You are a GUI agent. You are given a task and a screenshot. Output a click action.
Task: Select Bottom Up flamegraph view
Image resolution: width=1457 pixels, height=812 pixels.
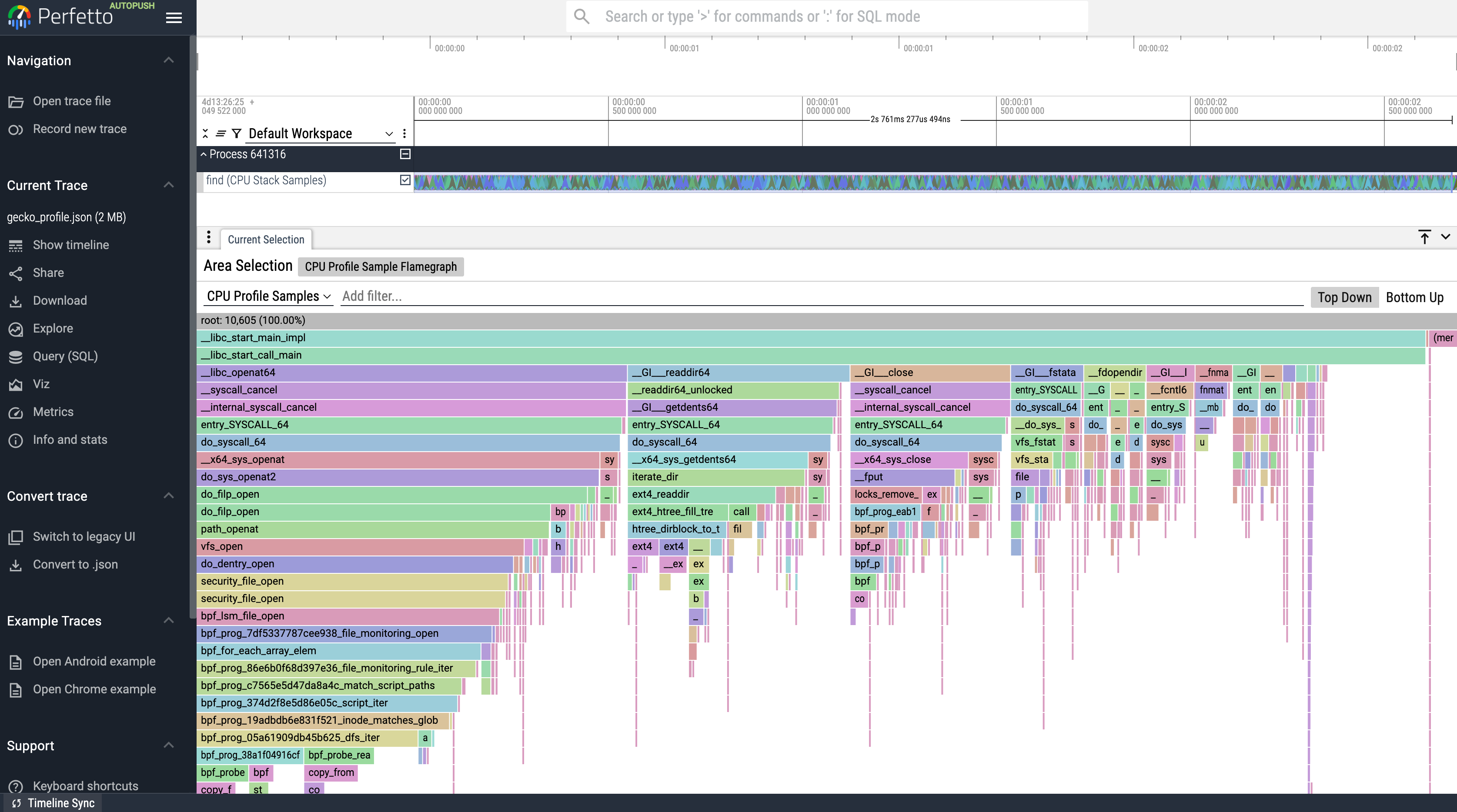1414,297
